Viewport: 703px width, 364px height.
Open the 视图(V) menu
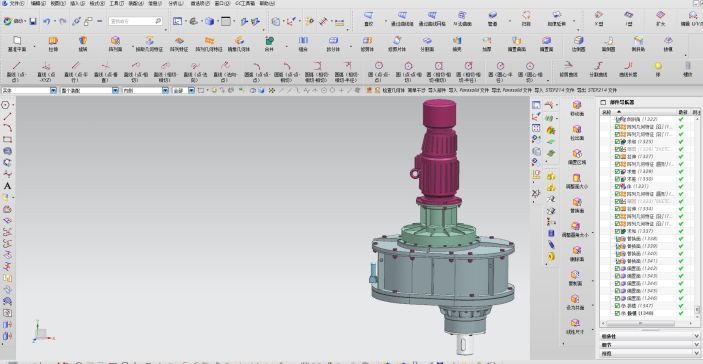[57, 3]
